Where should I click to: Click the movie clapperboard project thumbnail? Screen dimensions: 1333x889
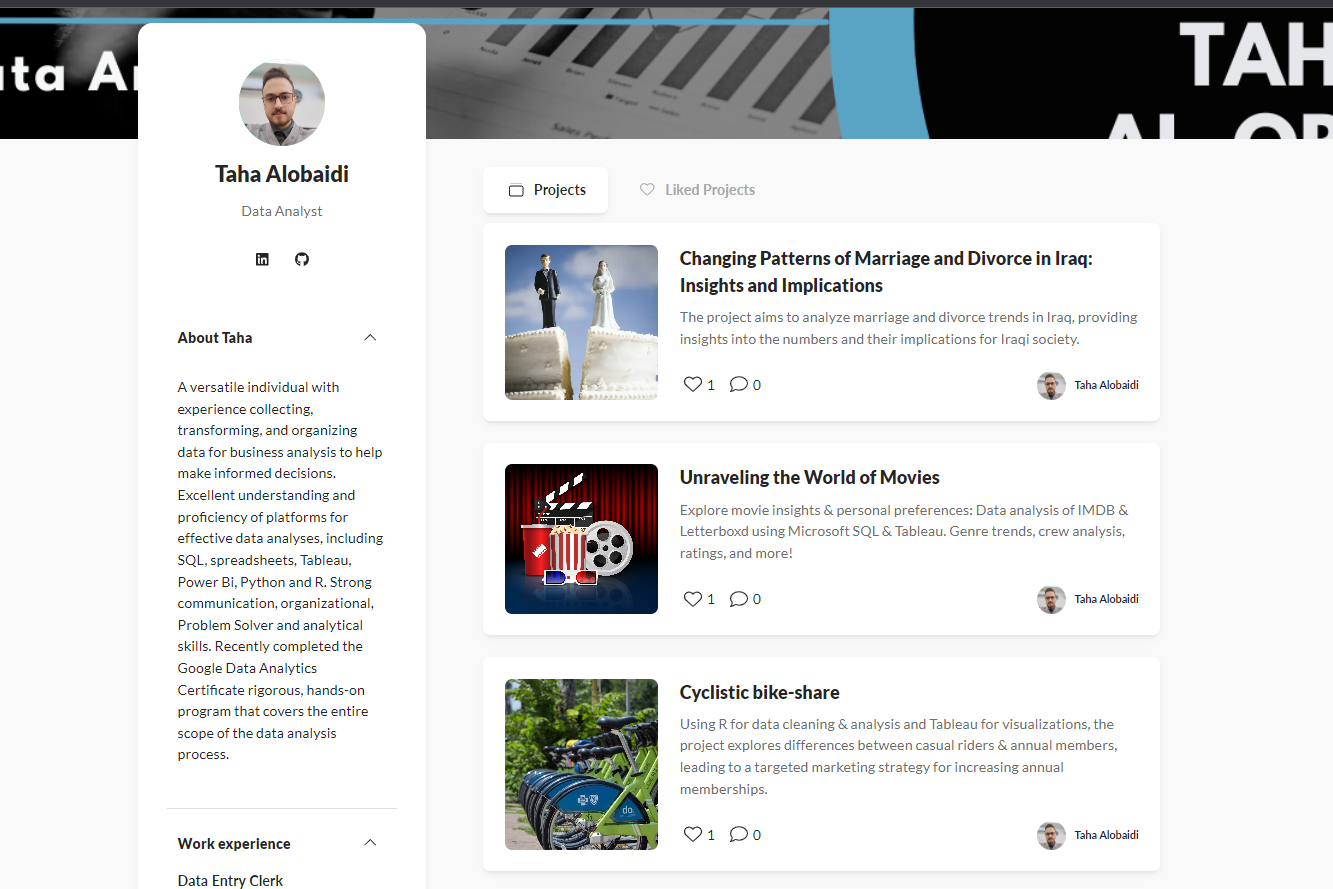(581, 539)
